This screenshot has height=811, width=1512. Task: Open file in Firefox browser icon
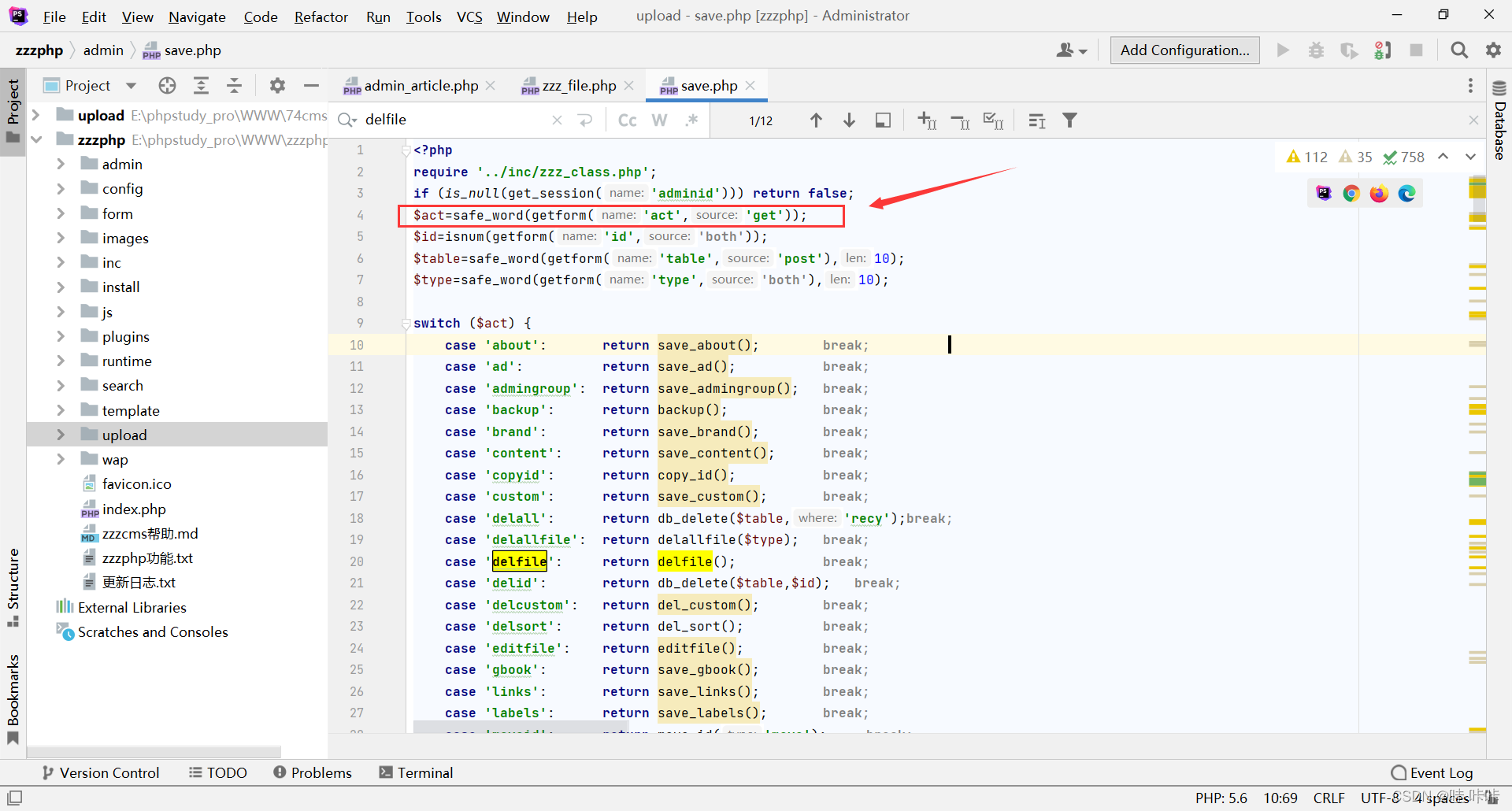coord(1379,193)
